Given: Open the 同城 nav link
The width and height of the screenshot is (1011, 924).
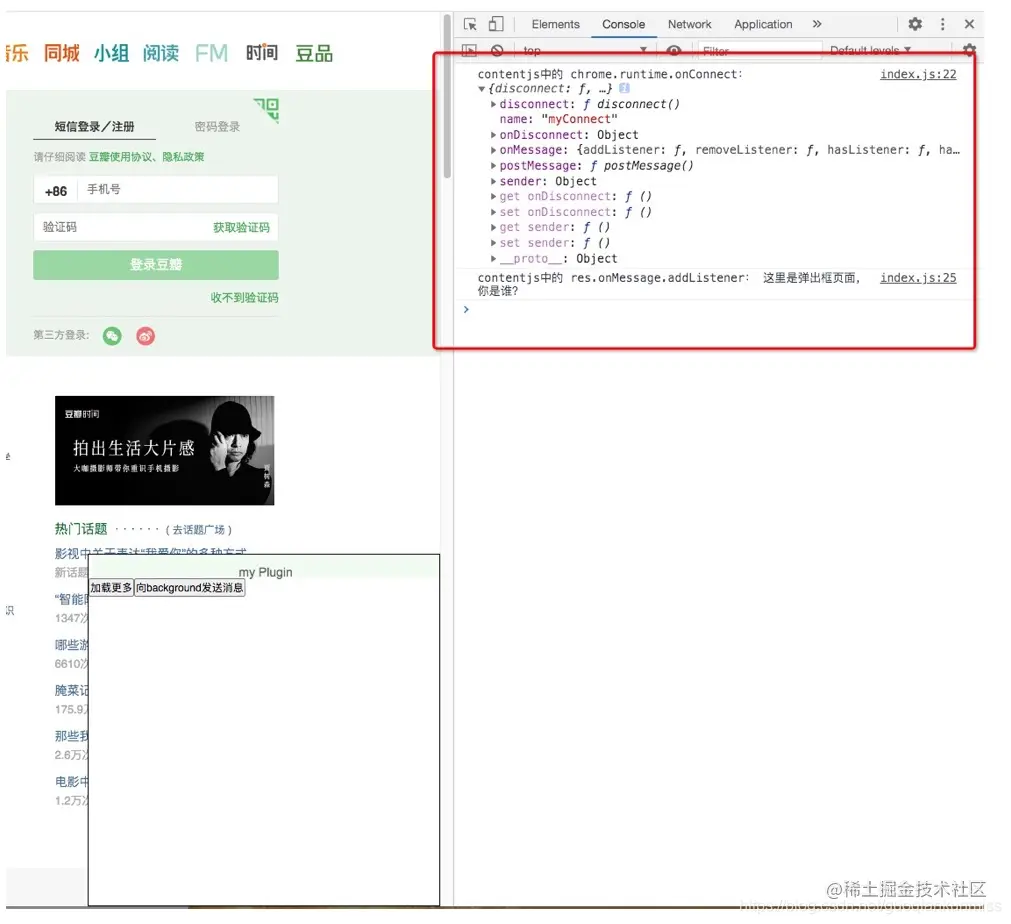Looking at the screenshot, I should 62,53.
